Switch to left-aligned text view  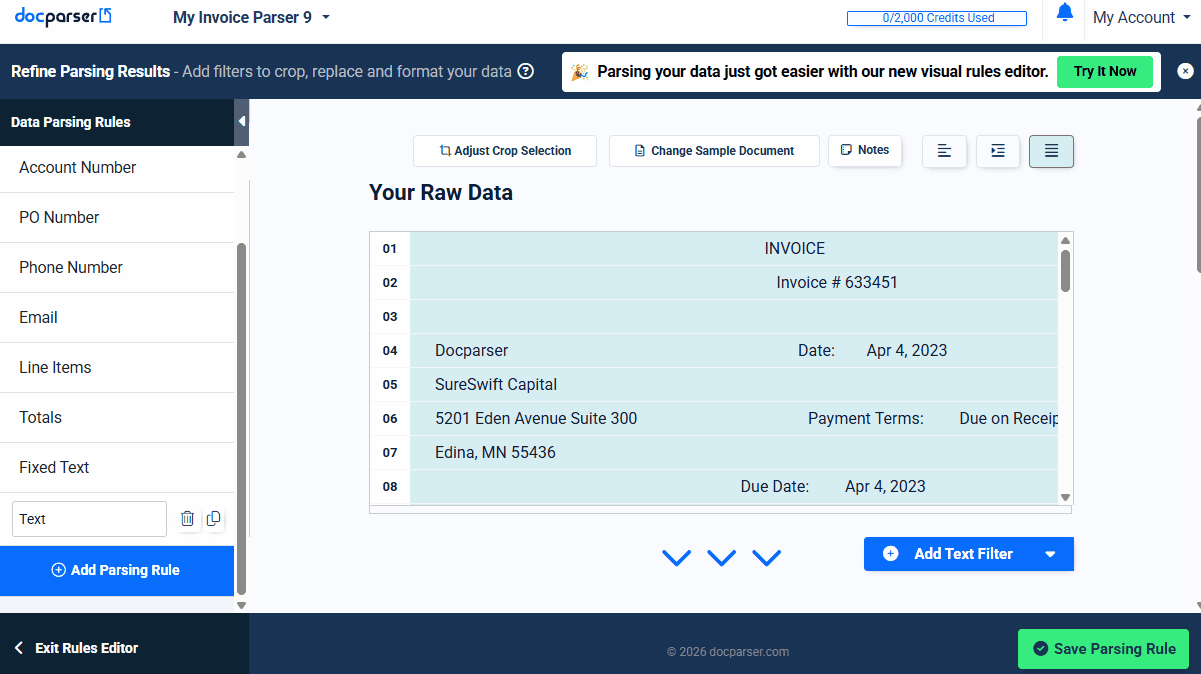[x=944, y=151]
